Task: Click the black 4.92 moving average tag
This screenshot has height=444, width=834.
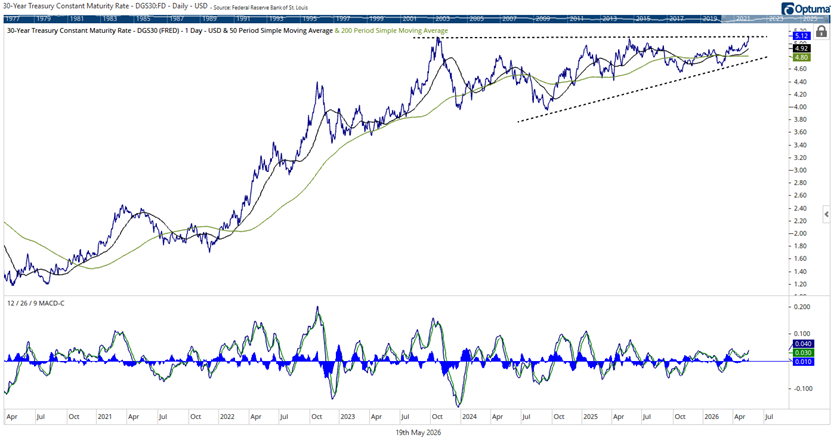Action: click(x=802, y=48)
